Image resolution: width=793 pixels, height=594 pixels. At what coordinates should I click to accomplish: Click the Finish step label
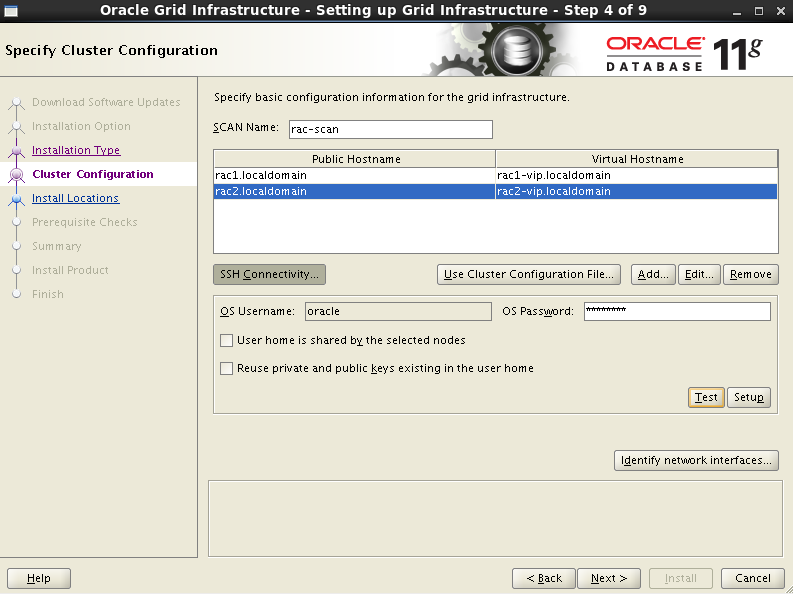[48, 294]
